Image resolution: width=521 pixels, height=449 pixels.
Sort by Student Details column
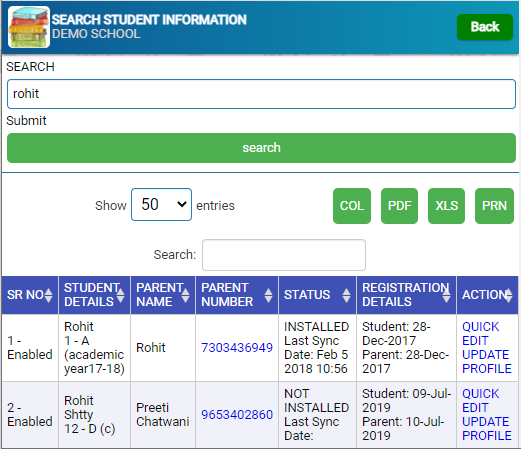[120, 295]
